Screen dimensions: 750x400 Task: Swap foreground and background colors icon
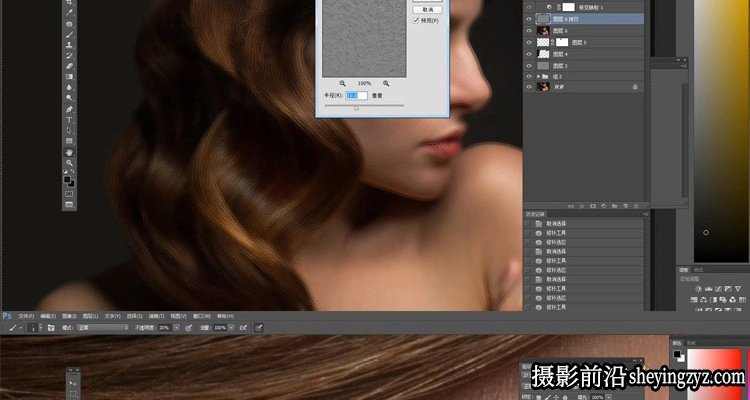click(x=73, y=171)
